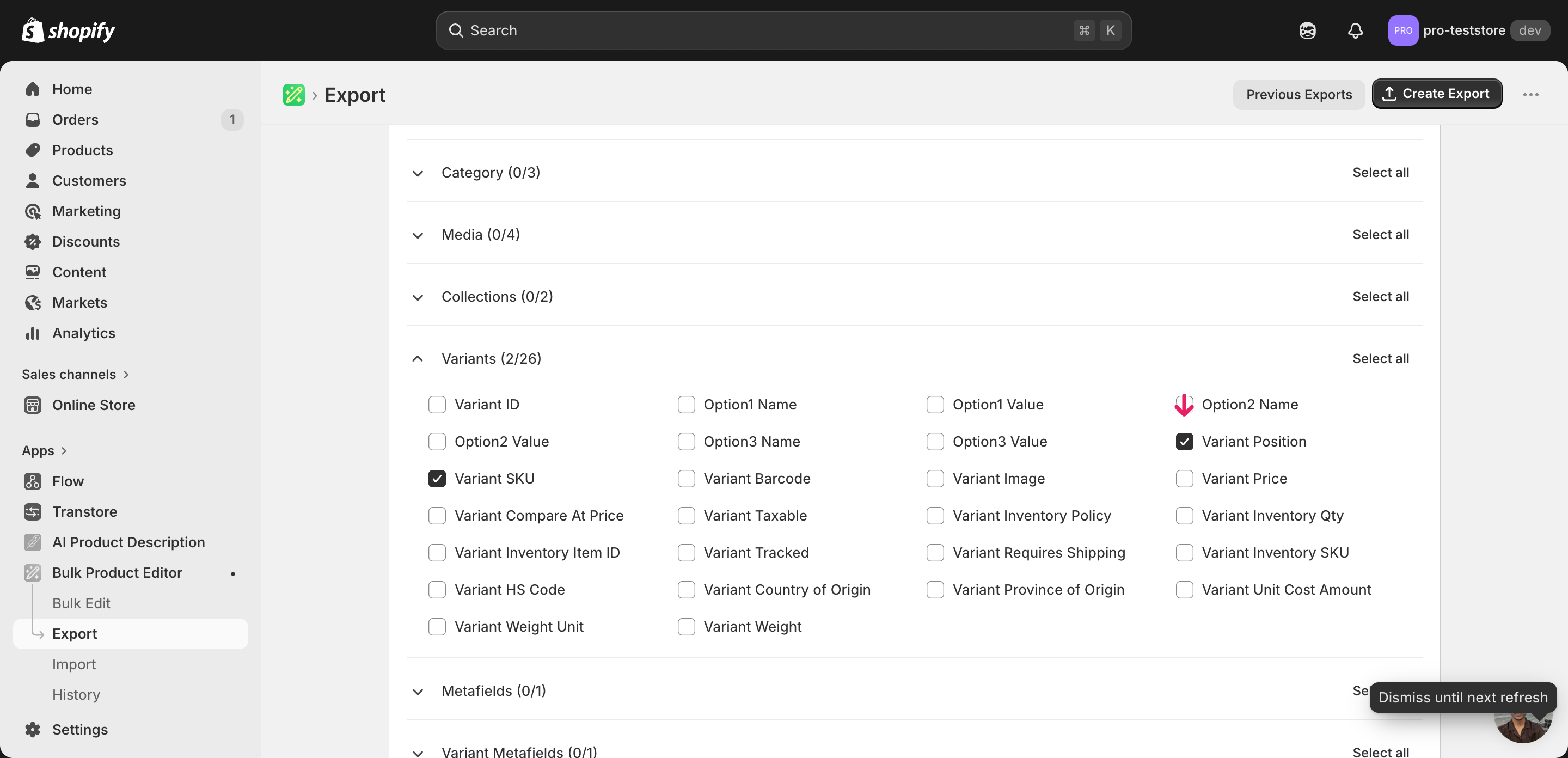Click the Content image icon
The height and width of the screenshot is (758, 1568).
tap(33, 272)
